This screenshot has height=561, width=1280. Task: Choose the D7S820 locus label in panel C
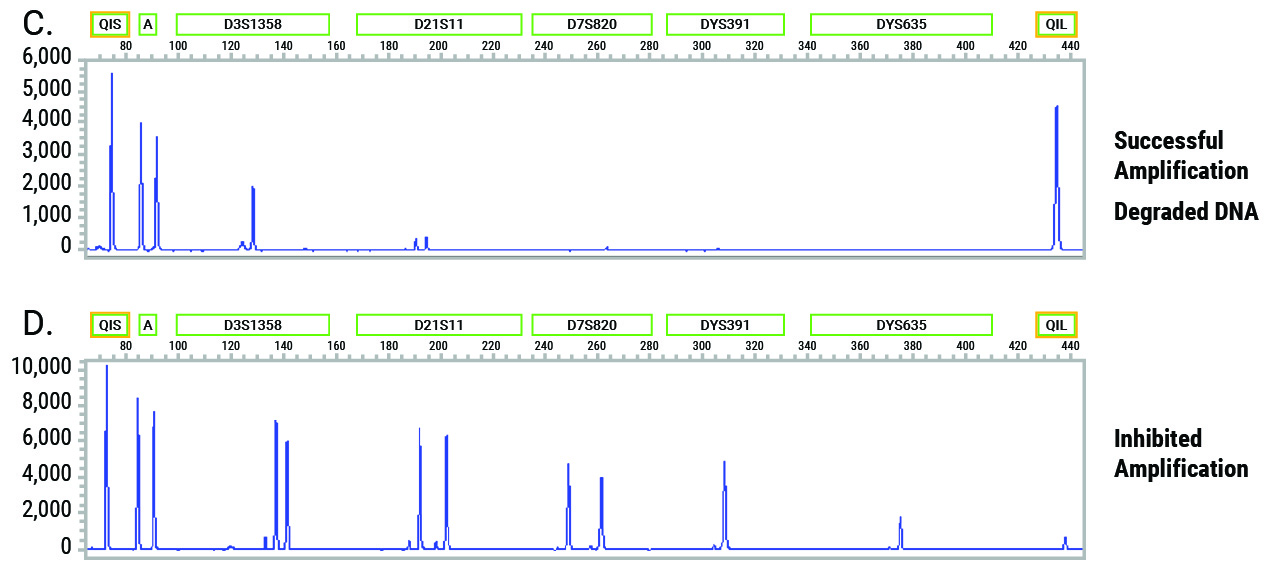pos(592,24)
